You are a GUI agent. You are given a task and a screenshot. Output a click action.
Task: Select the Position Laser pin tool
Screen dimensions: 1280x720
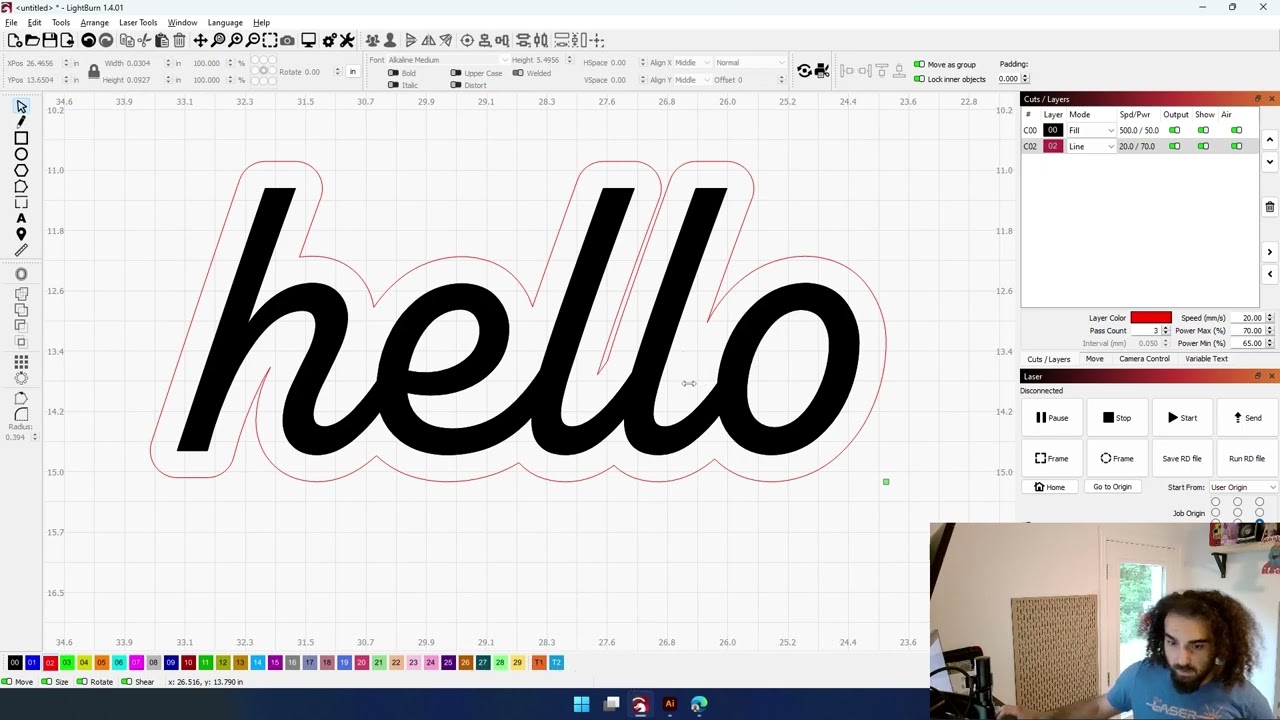[21, 234]
